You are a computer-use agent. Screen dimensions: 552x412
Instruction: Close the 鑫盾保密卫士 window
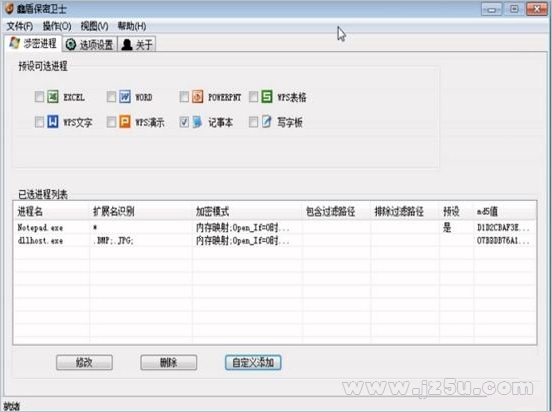pos(537,9)
